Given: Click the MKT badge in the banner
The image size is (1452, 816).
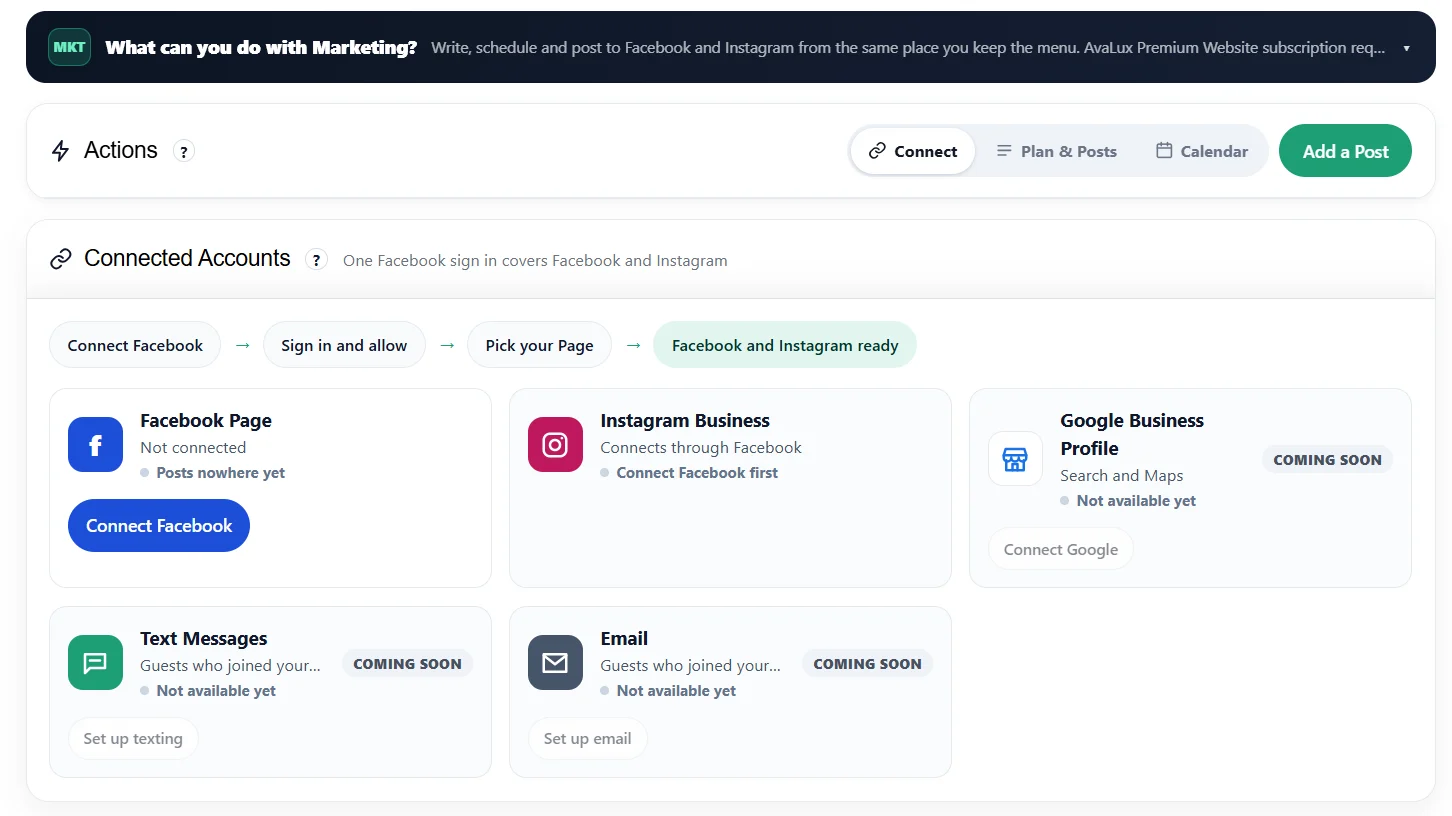Looking at the screenshot, I should point(69,47).
